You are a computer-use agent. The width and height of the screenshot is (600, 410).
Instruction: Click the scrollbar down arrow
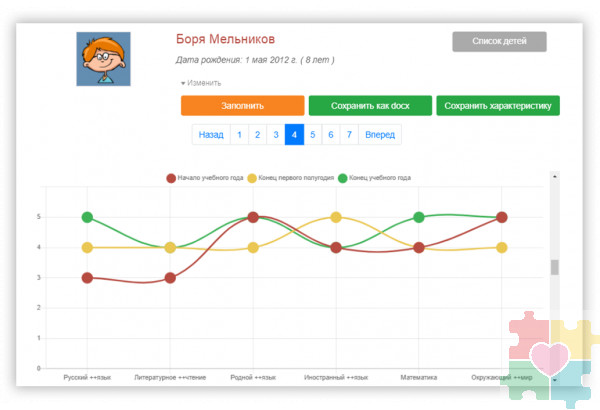click(x=554, y=380)
